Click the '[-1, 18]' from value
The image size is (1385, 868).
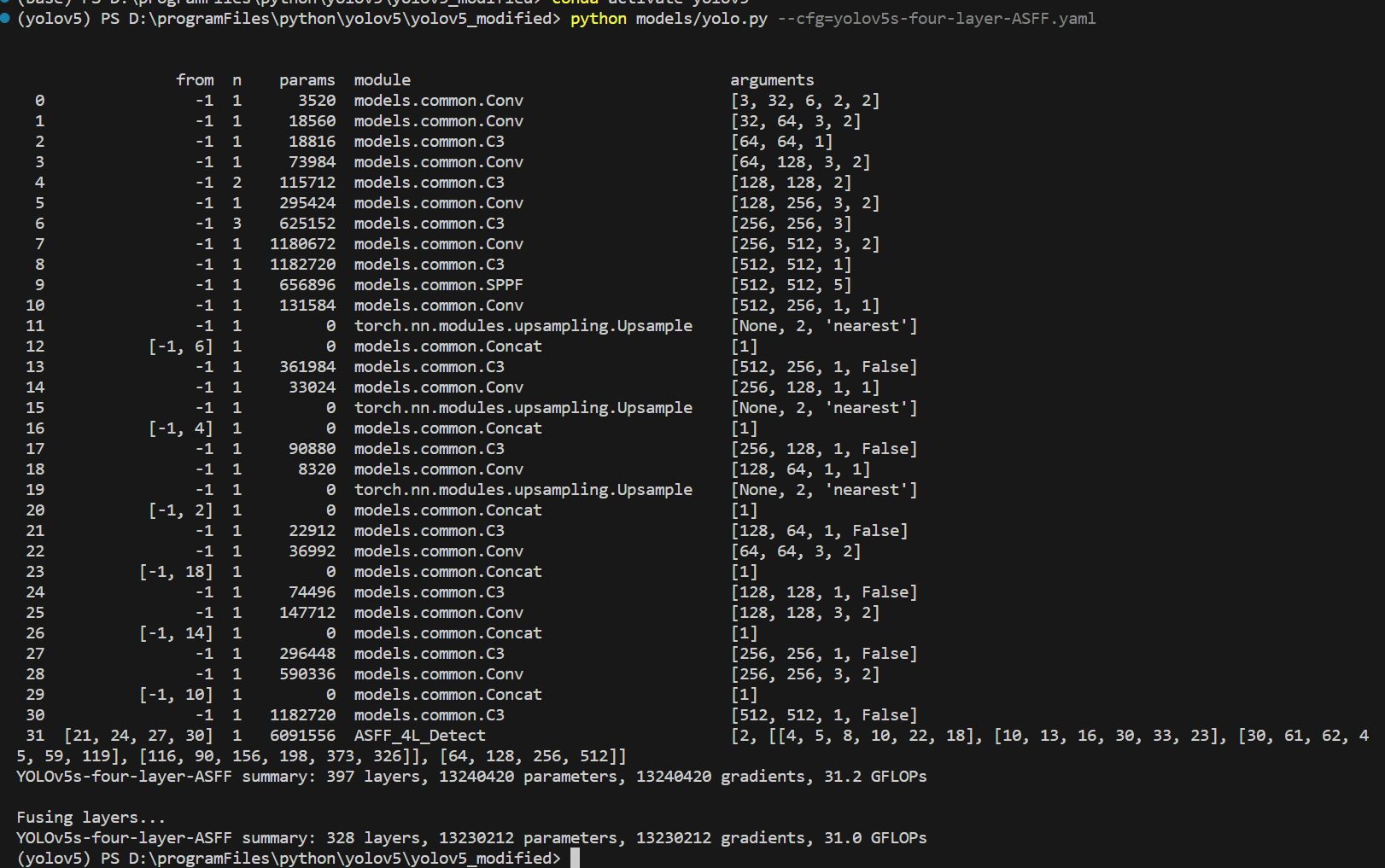(x=176, y=571)
